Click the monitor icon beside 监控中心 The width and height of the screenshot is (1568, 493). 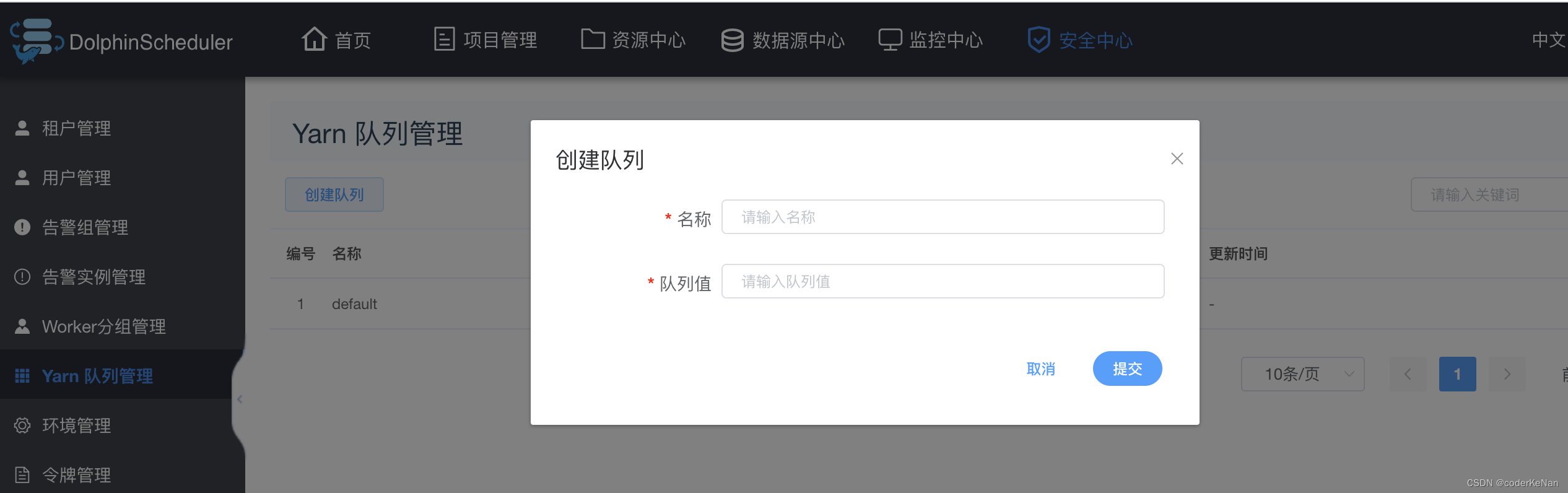pyautogui.click(x=890, y=40)
